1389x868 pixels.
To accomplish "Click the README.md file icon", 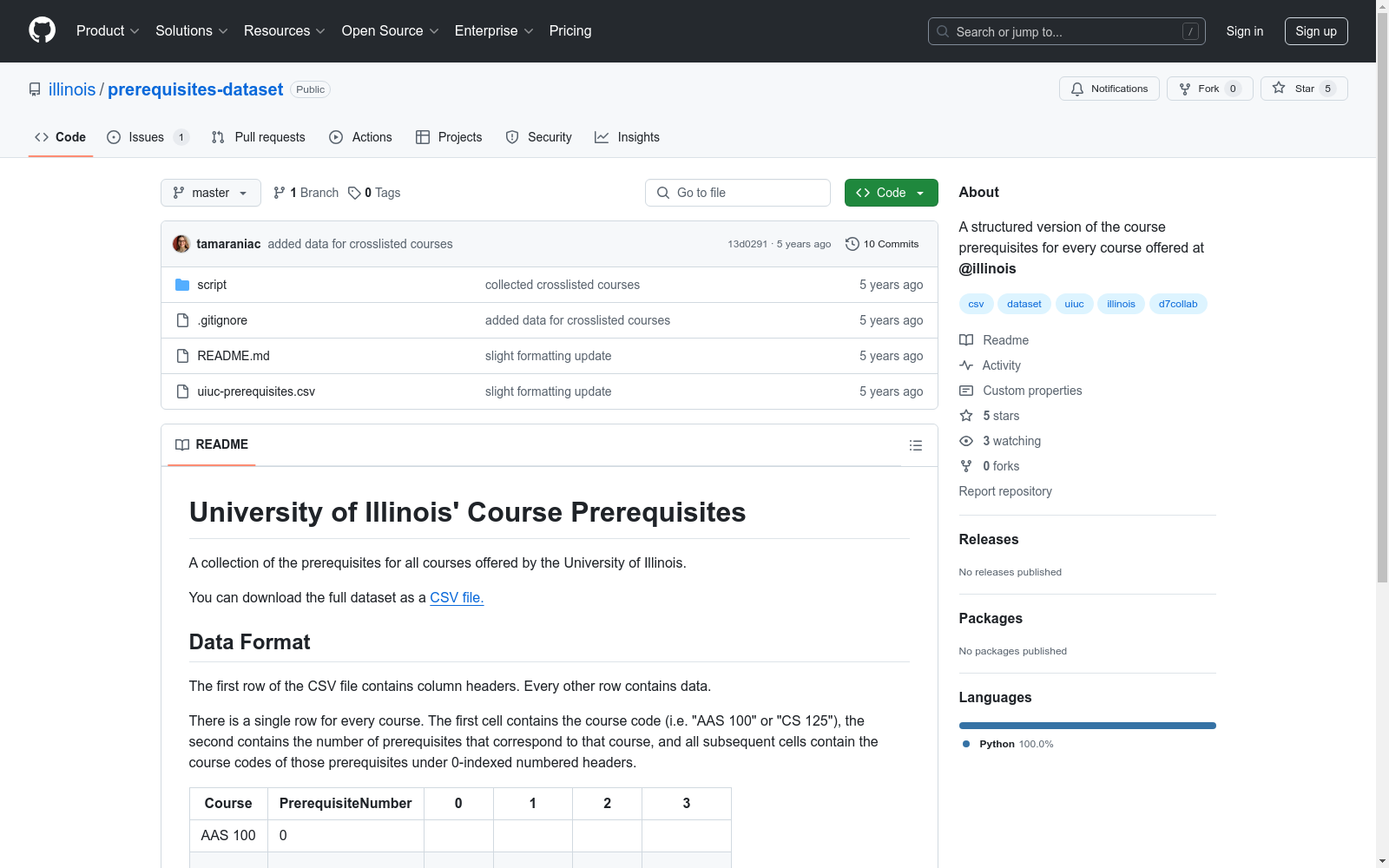I will pos(182,356).
